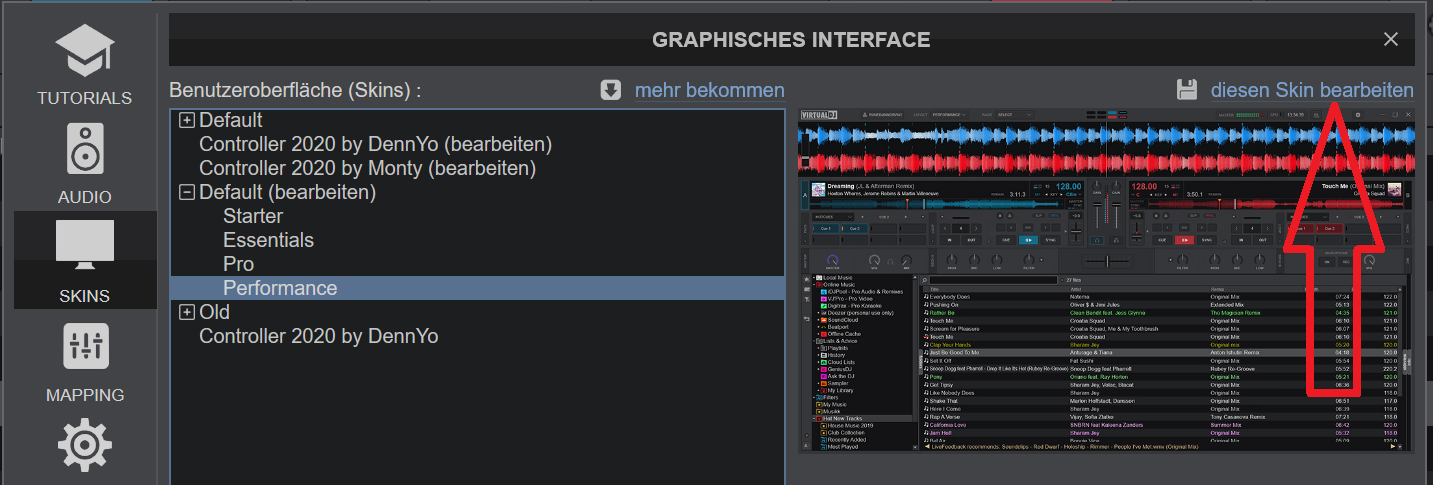Collapse the Default (bearbeiten) group
This screenshot has width=1433, height=485.
click(x=186, y=192)
